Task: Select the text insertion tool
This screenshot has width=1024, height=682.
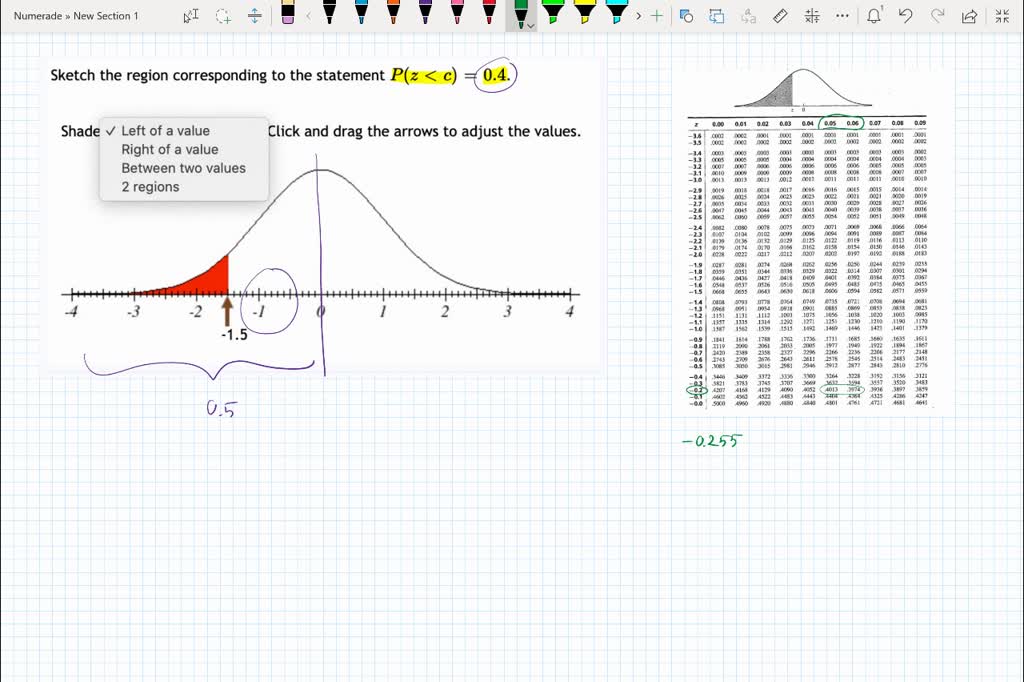Action: (189, 16)
